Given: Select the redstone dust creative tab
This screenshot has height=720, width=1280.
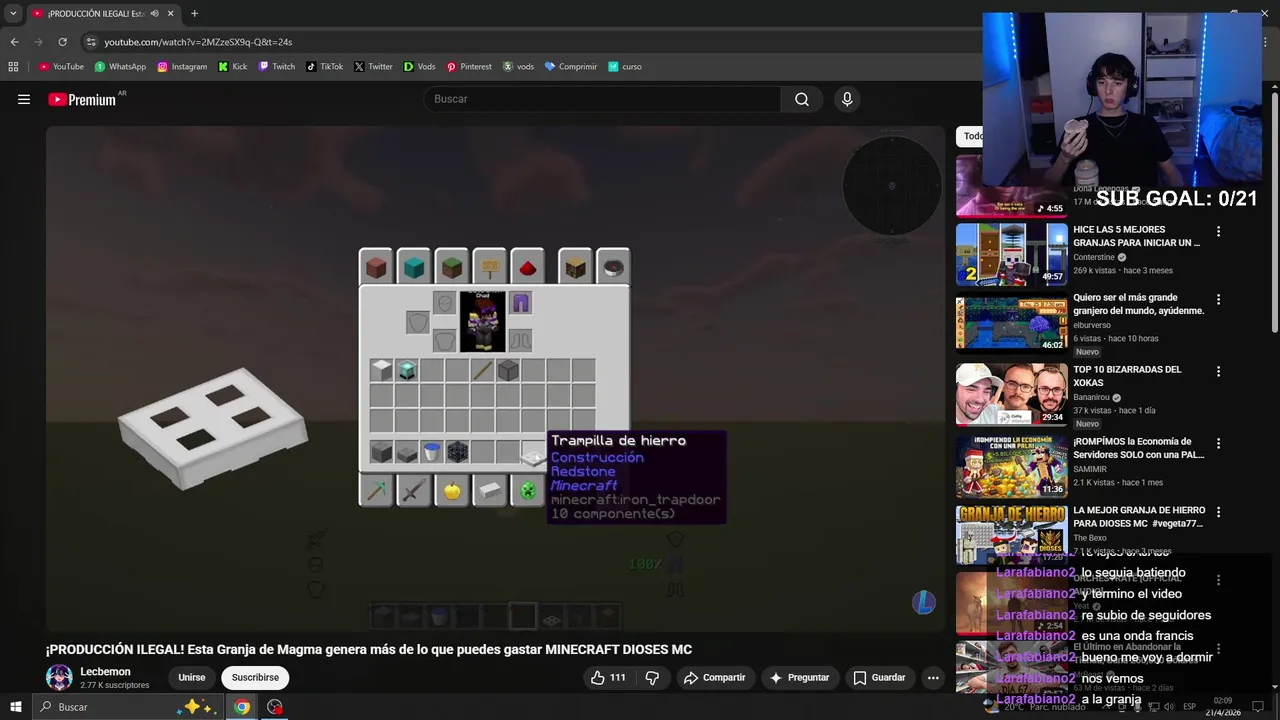Looking at the screenshot, I should tap(528, 267).
